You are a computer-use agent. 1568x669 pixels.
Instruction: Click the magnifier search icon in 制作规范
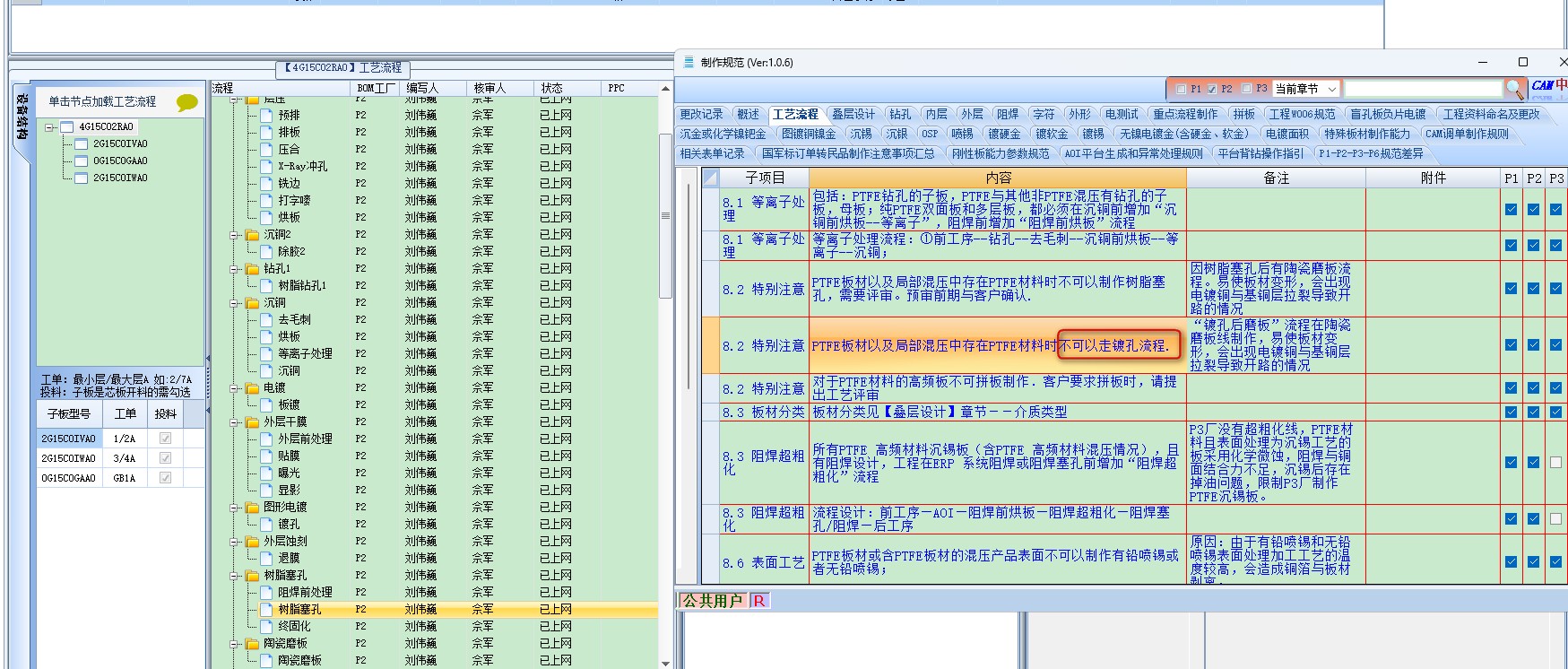point(1514,88)
